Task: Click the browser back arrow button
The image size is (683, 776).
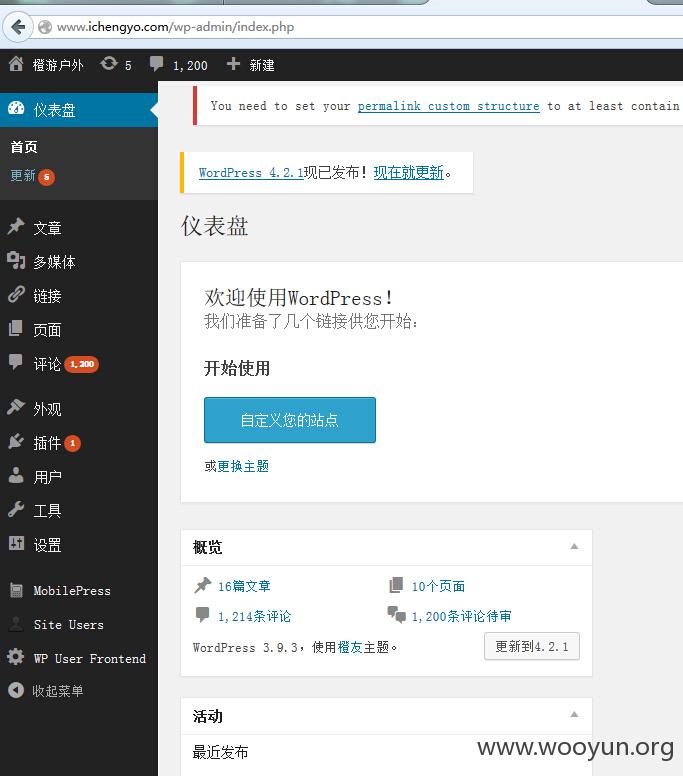Action: pos(18,27)
